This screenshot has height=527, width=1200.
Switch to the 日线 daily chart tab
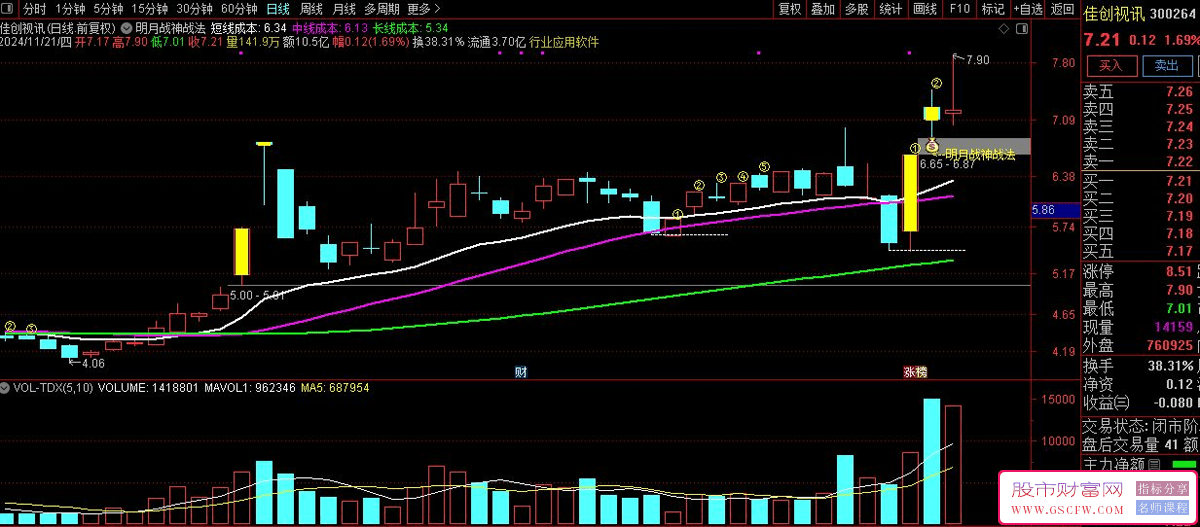[x=277, y=9]
